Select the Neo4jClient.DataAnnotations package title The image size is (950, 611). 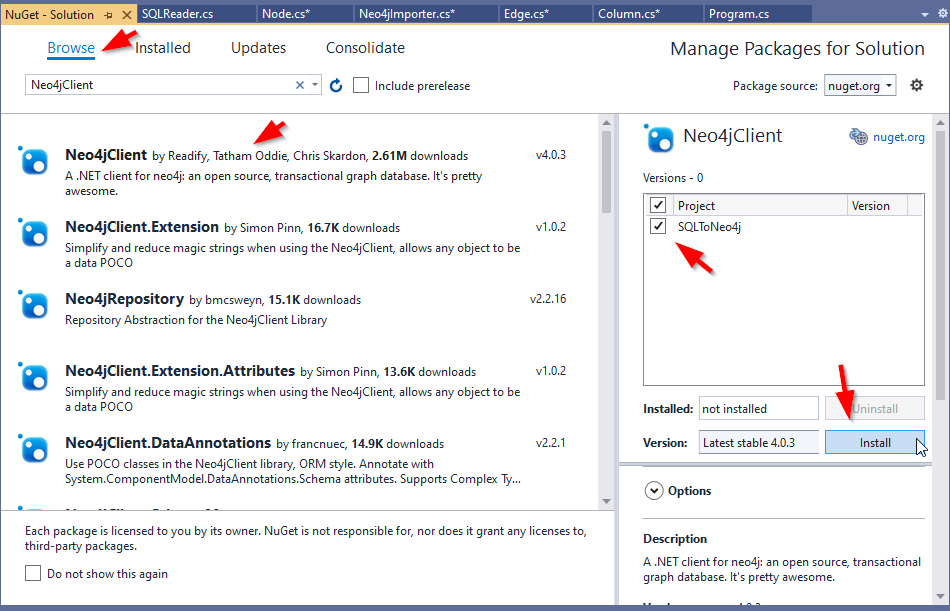point(168,444)
